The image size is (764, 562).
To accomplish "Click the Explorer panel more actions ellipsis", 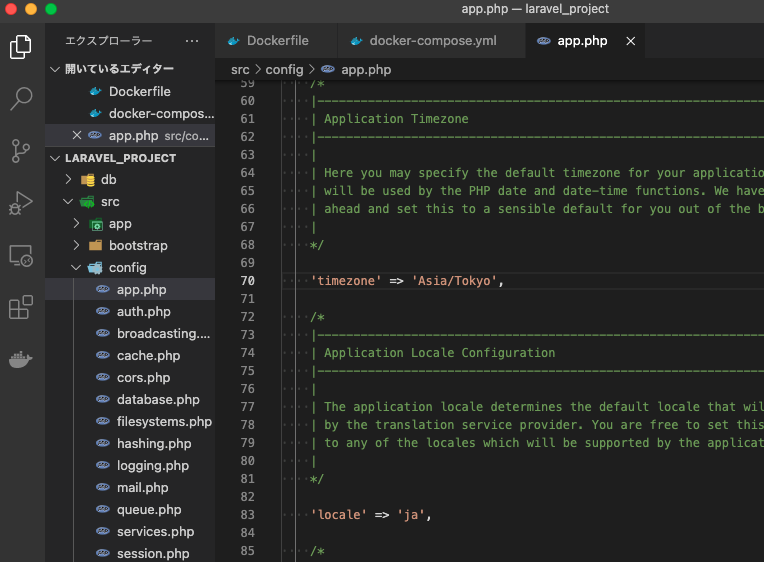I will [x=192, y=41].
